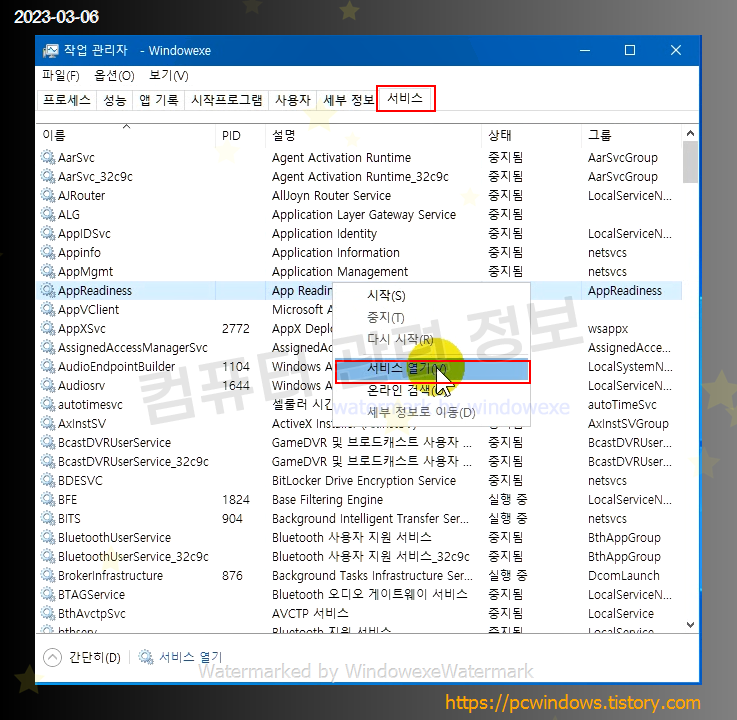The image size is (737, 720).
Task: Open the 보기(V) menu
Action: pos(169,76)
